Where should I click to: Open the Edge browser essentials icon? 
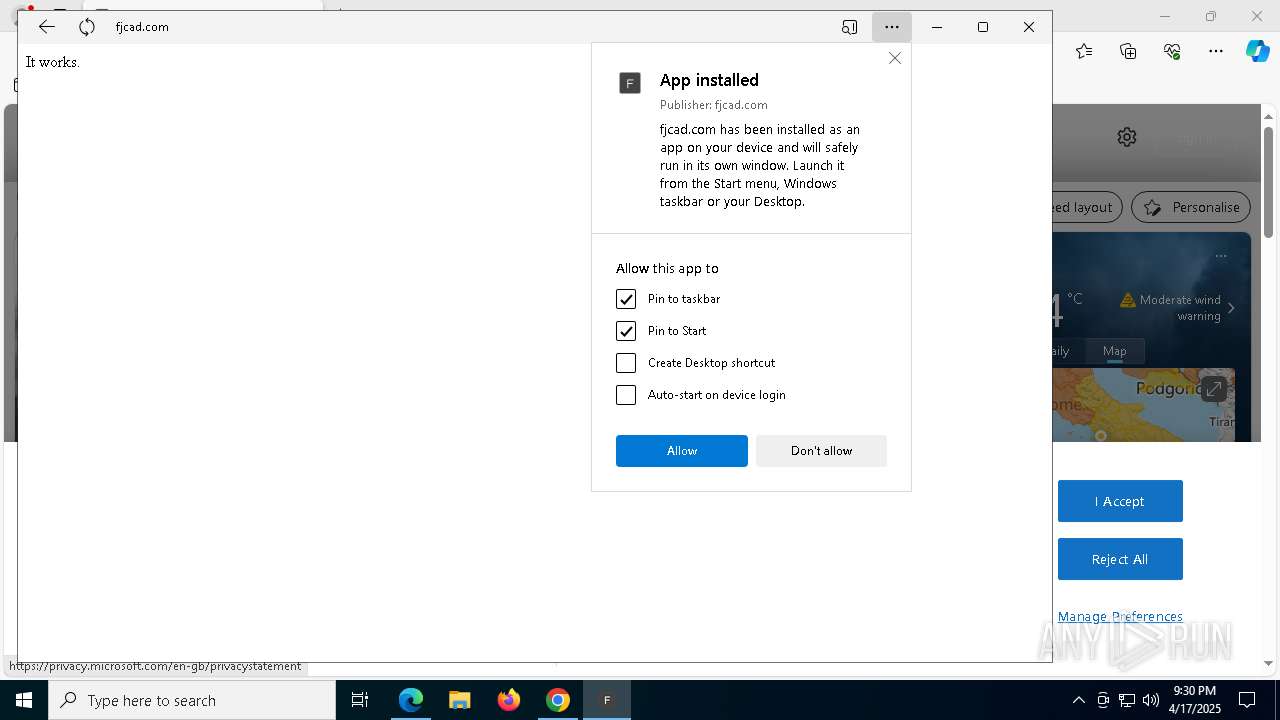[x=1172, y=51]
